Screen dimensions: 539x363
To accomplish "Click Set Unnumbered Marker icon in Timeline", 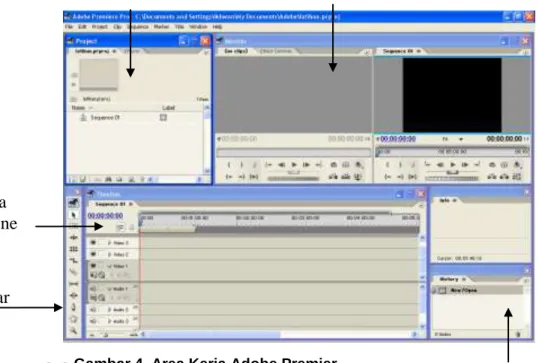I will coord(131,227).
